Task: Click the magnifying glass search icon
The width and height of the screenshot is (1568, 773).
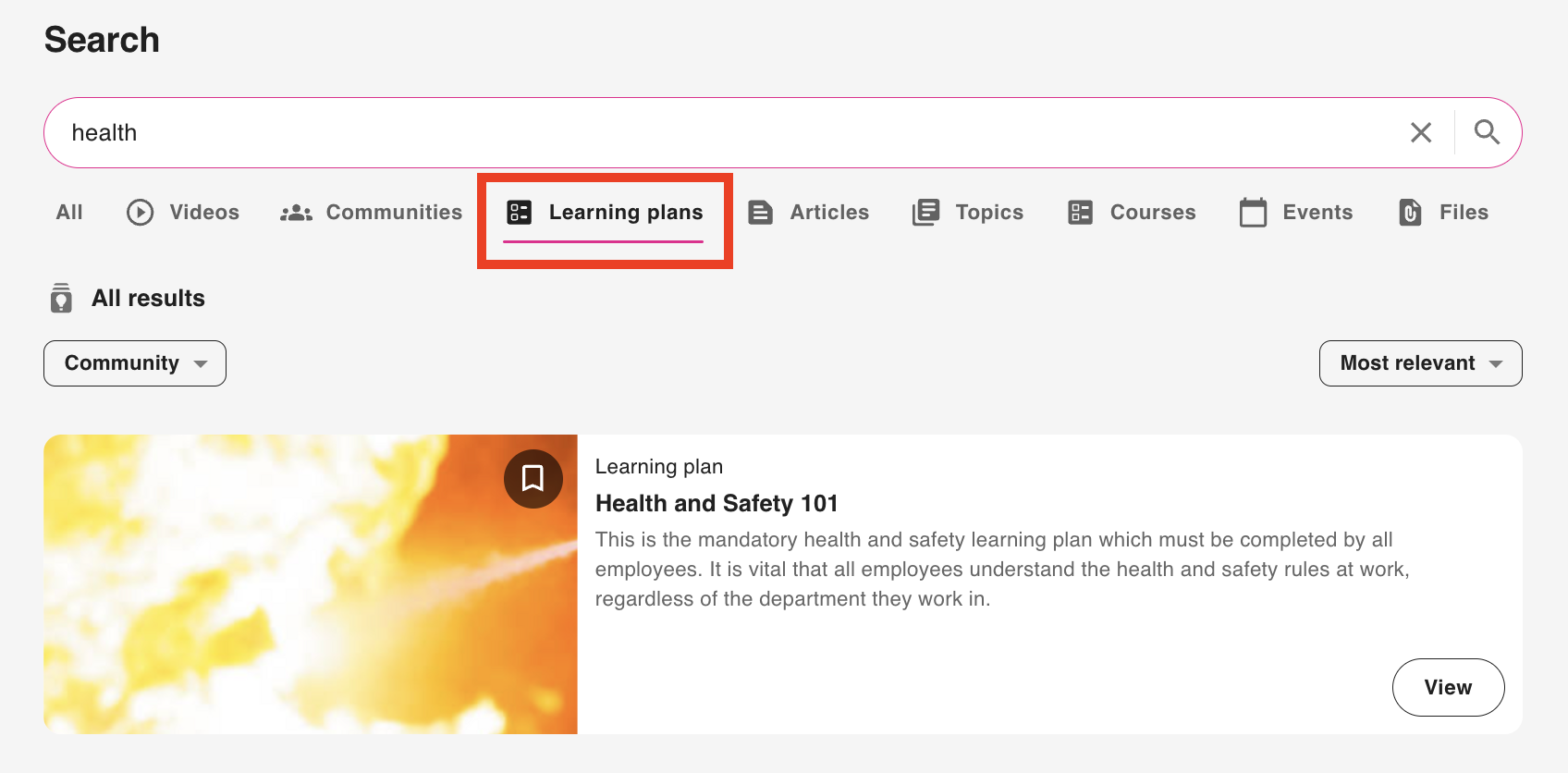Action: [1486, 132]
